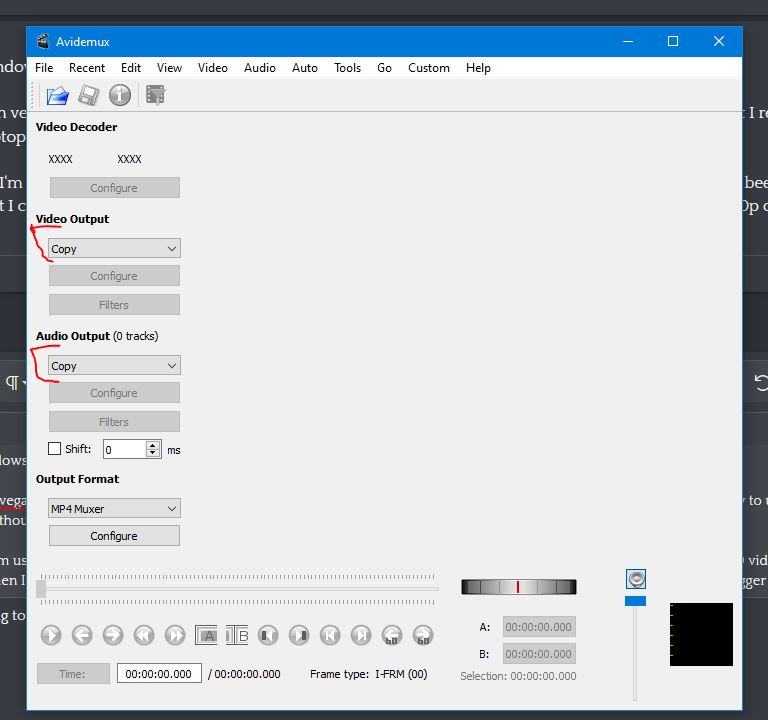The width and height of the screenshot is (768, 720).
Task: Open the File menu
Action: click(44, 68)
